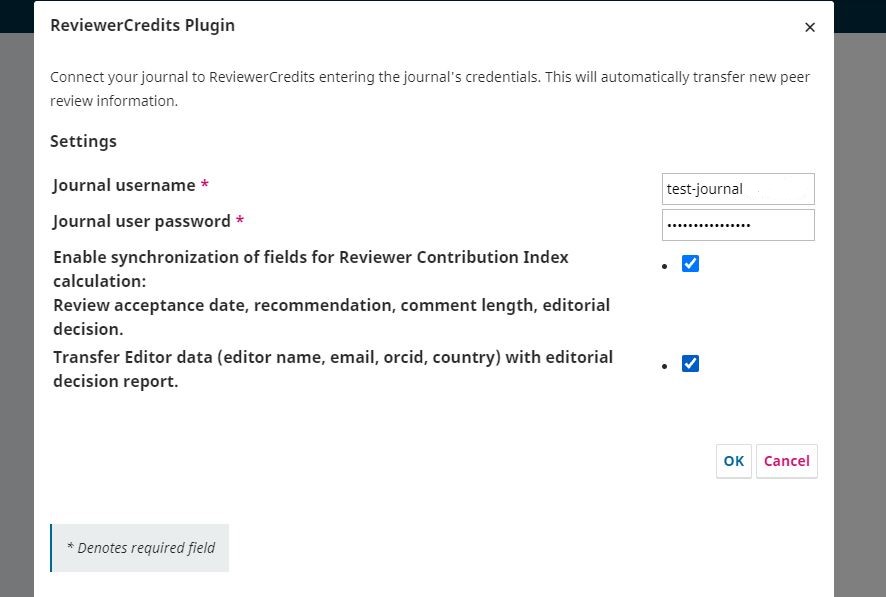This screenshot has height=597, width=886.
Task: Click the "Journal username" label
Action: pyautogui.click(x=124, y=186)
